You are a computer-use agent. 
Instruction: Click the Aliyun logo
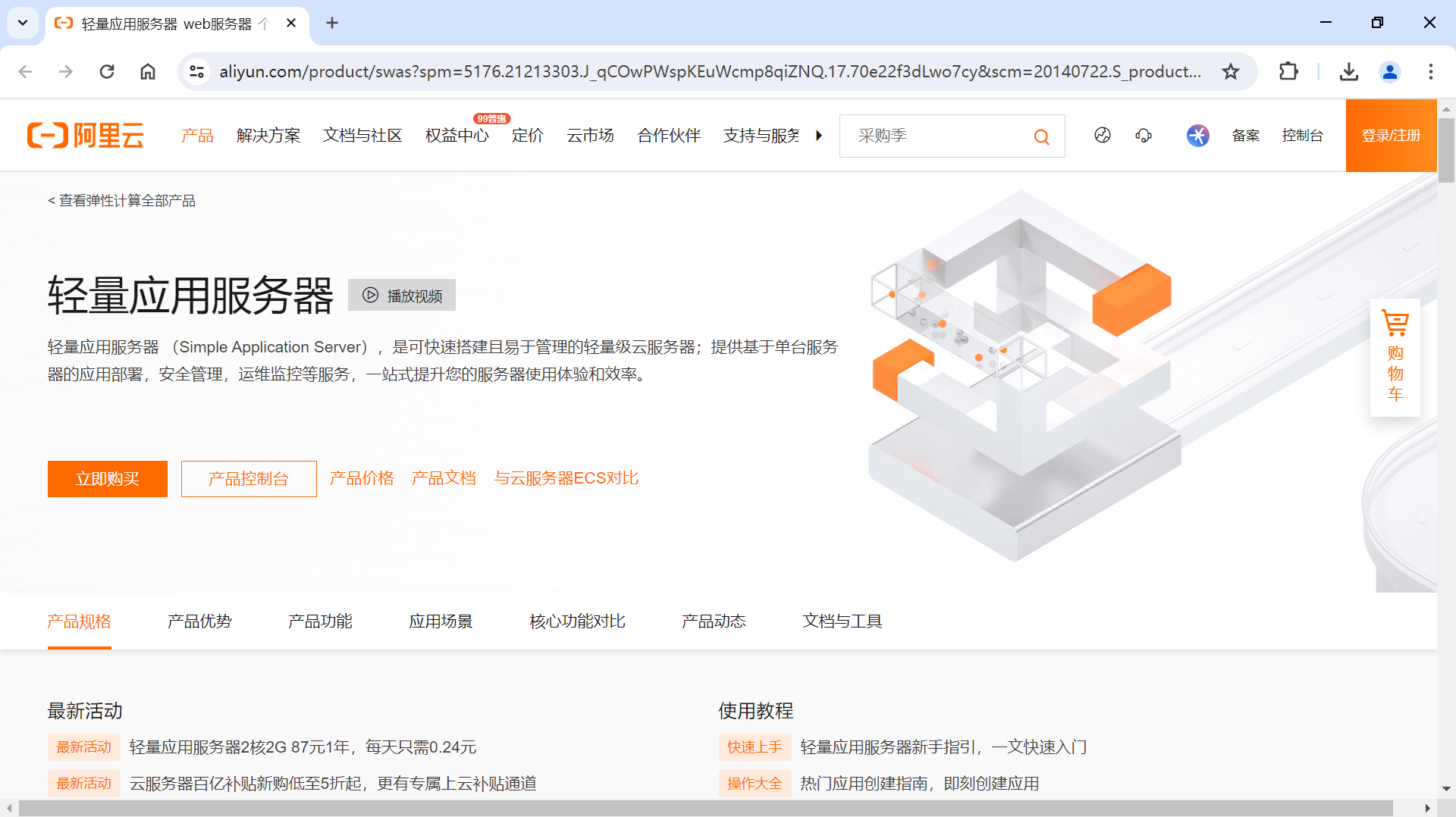[x=85, y=136]
